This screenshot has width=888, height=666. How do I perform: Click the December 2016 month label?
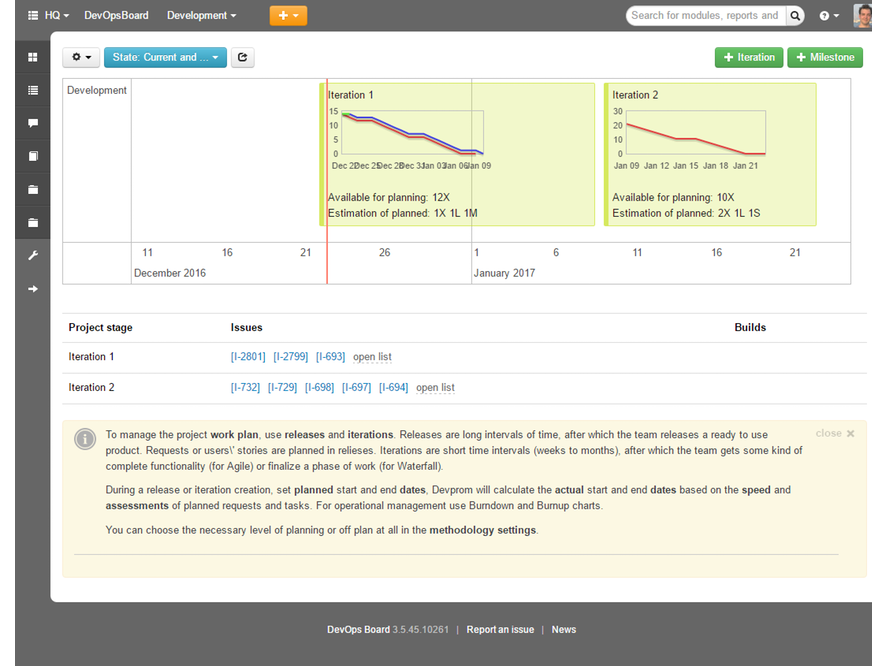click(x=170, y=273)
